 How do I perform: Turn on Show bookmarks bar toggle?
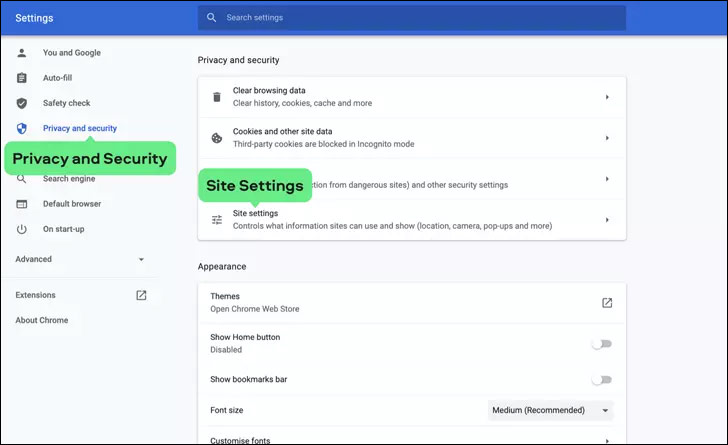point(600,380)
